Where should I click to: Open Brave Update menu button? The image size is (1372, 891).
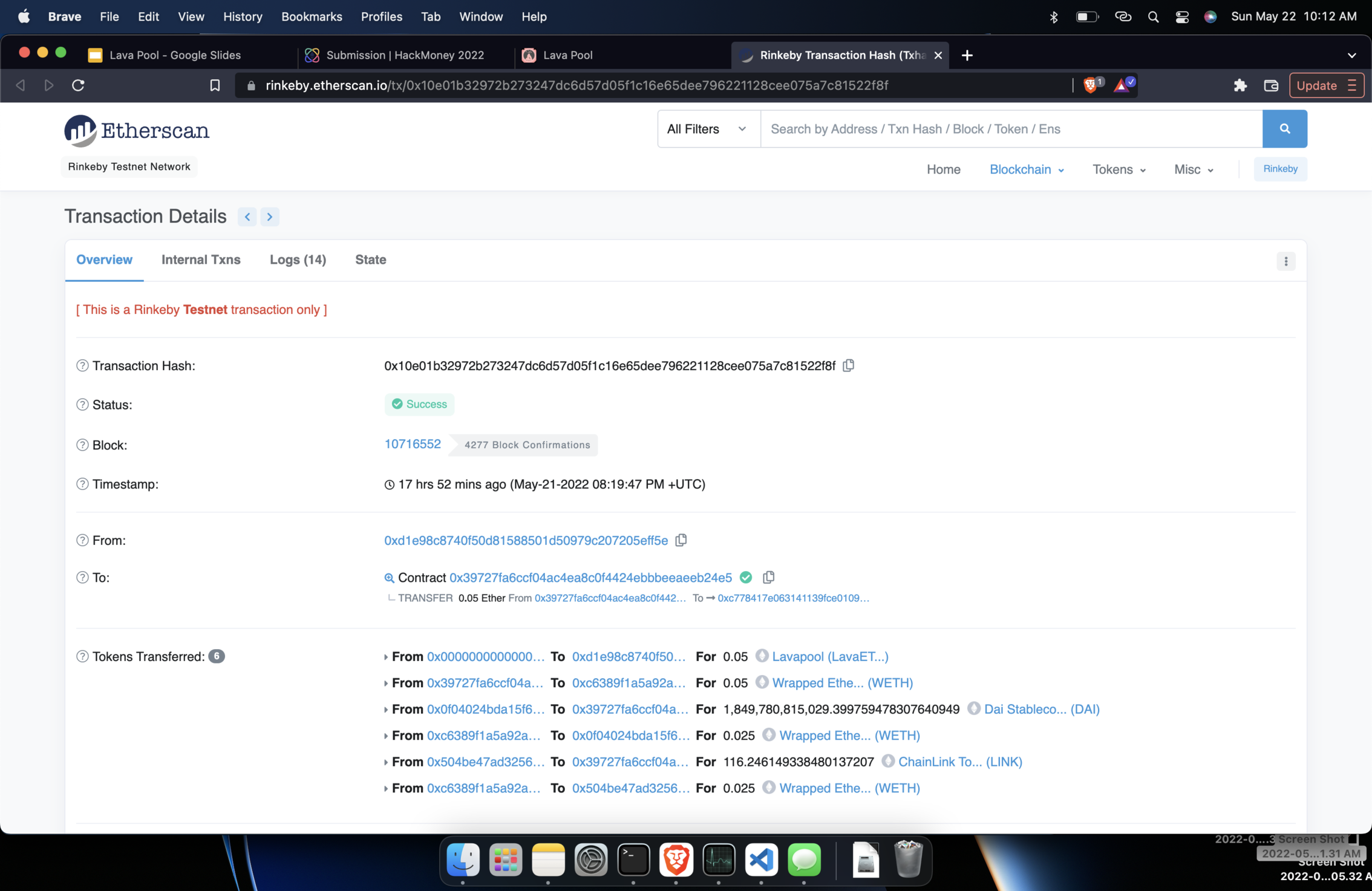(1327, 85)
